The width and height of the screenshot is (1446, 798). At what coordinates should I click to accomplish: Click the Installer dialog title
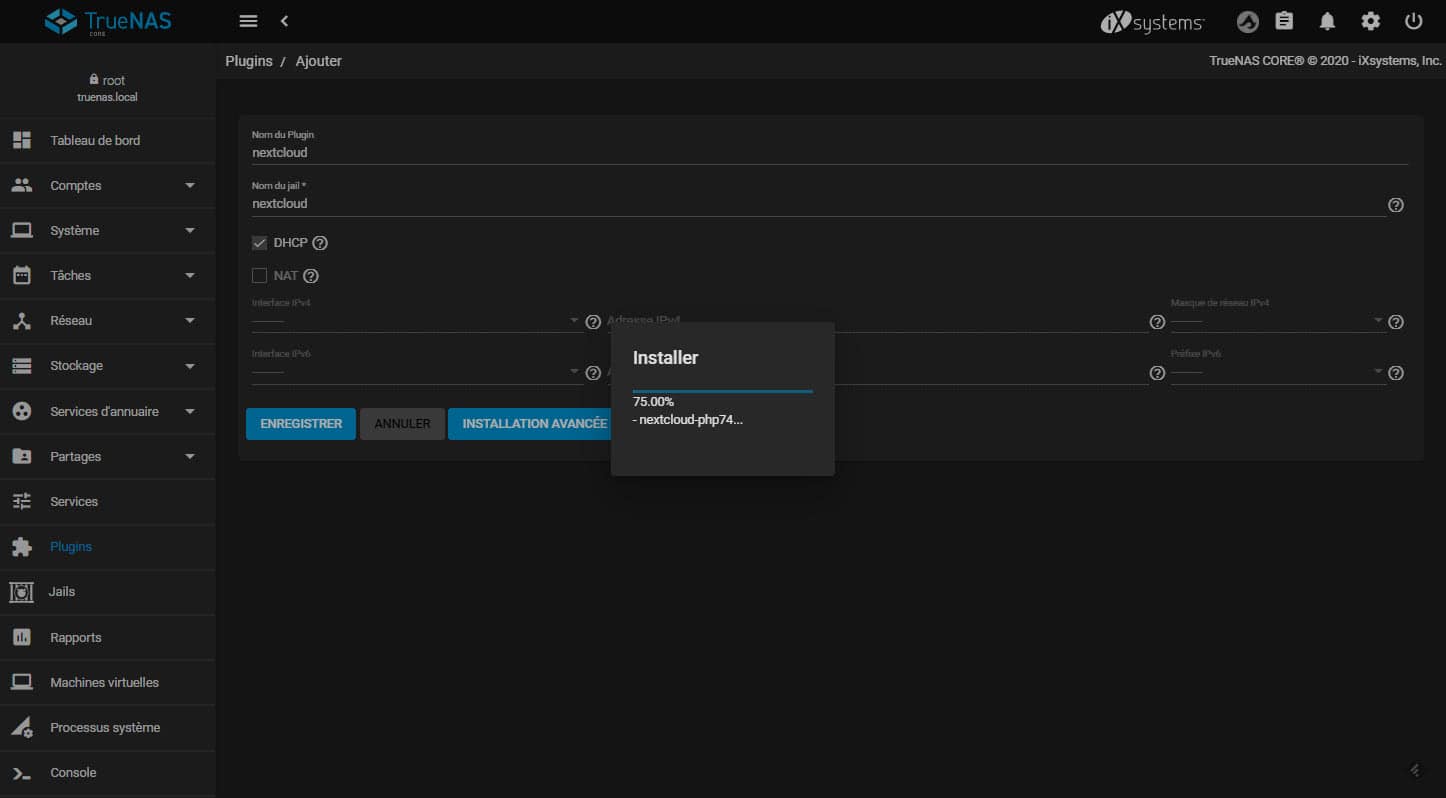click(665, 358)
